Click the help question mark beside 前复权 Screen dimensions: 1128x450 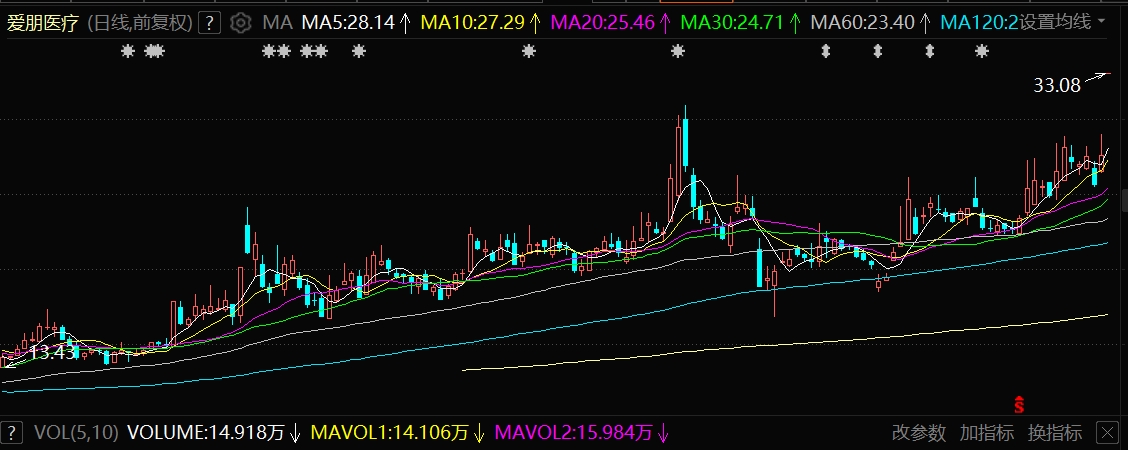point(208,22)
